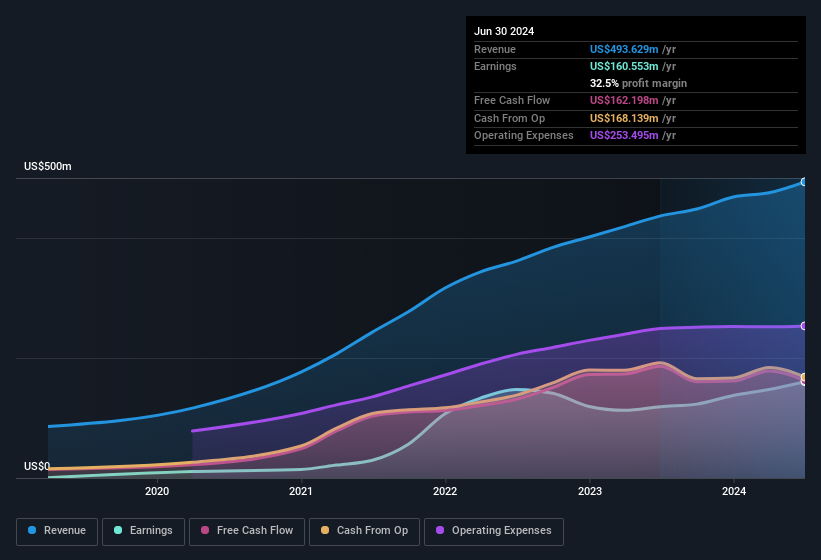
Task: Click the US$253.495m operating expenses value
Action: point(624,136)
